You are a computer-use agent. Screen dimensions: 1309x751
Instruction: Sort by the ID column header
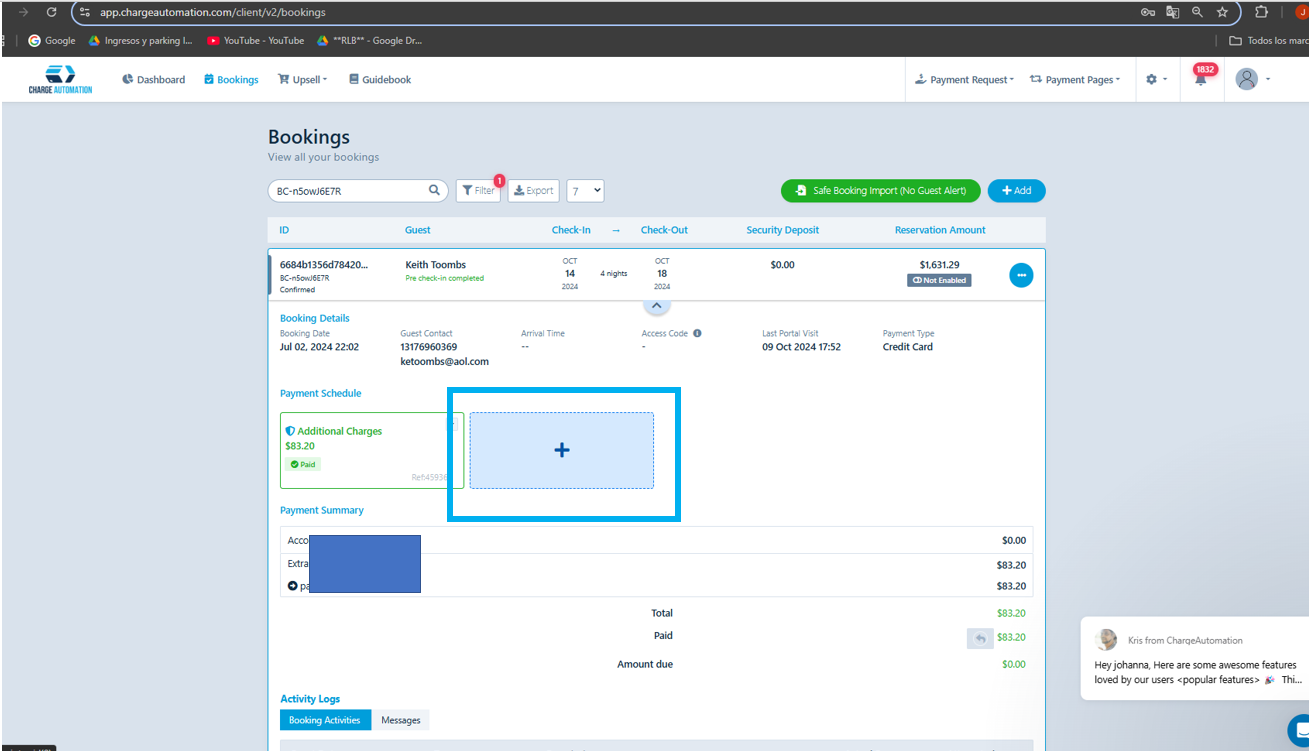[284, 230]
